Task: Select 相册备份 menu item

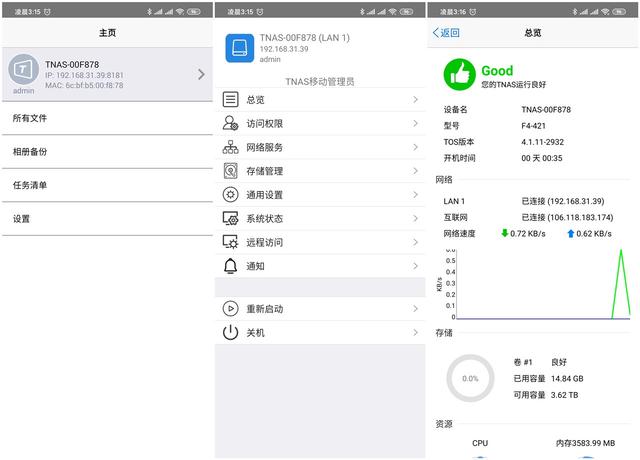Action: (x=30, y=152)
